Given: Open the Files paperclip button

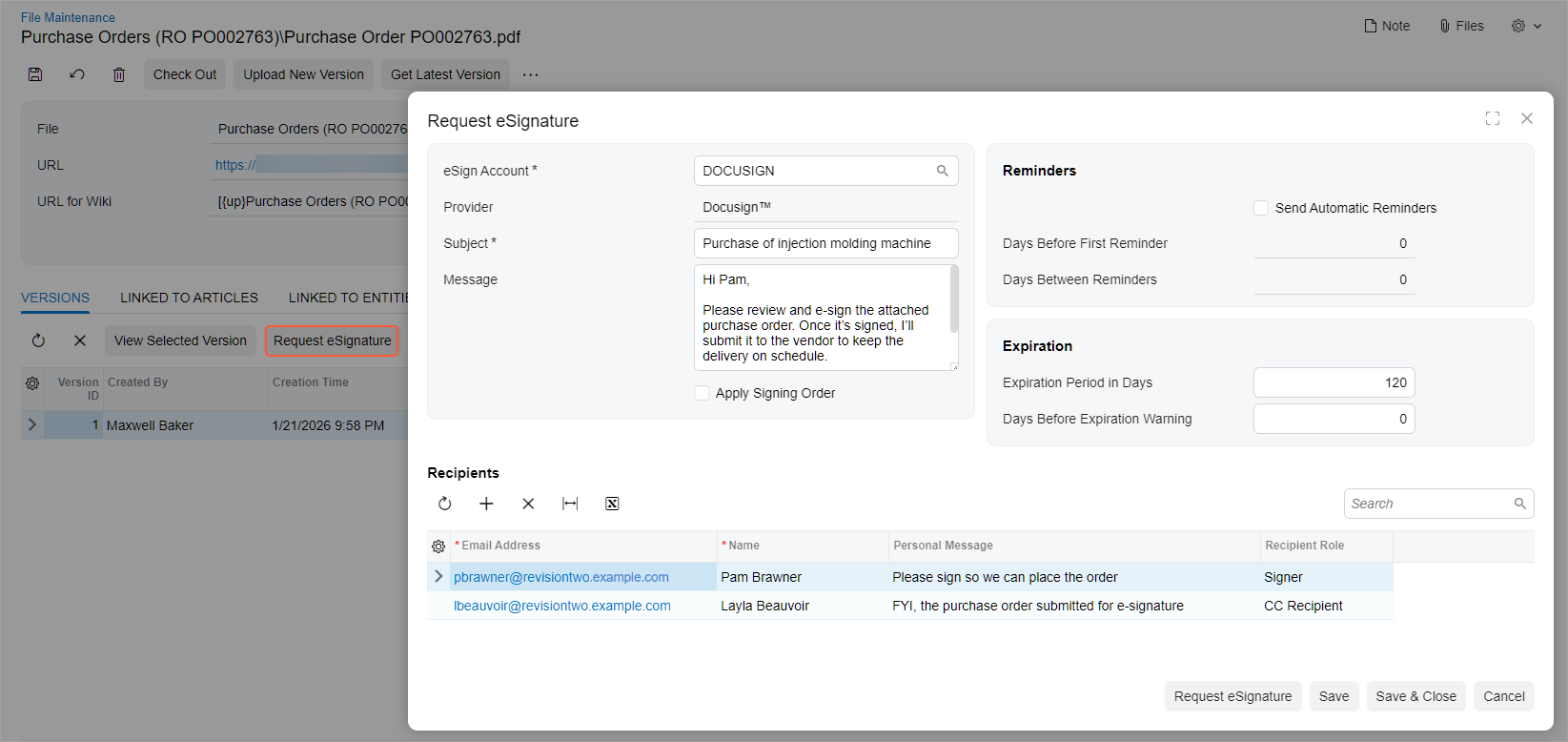Looking at the screenshot, I should (1461, 26).
